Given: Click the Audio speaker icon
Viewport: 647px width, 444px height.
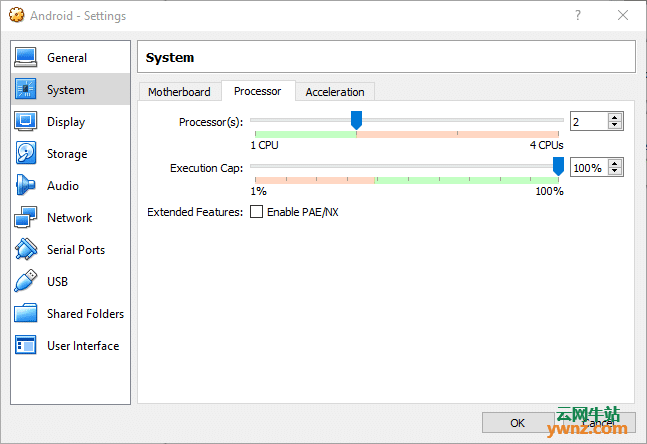Looking at the screenshot, I should 26,185.
